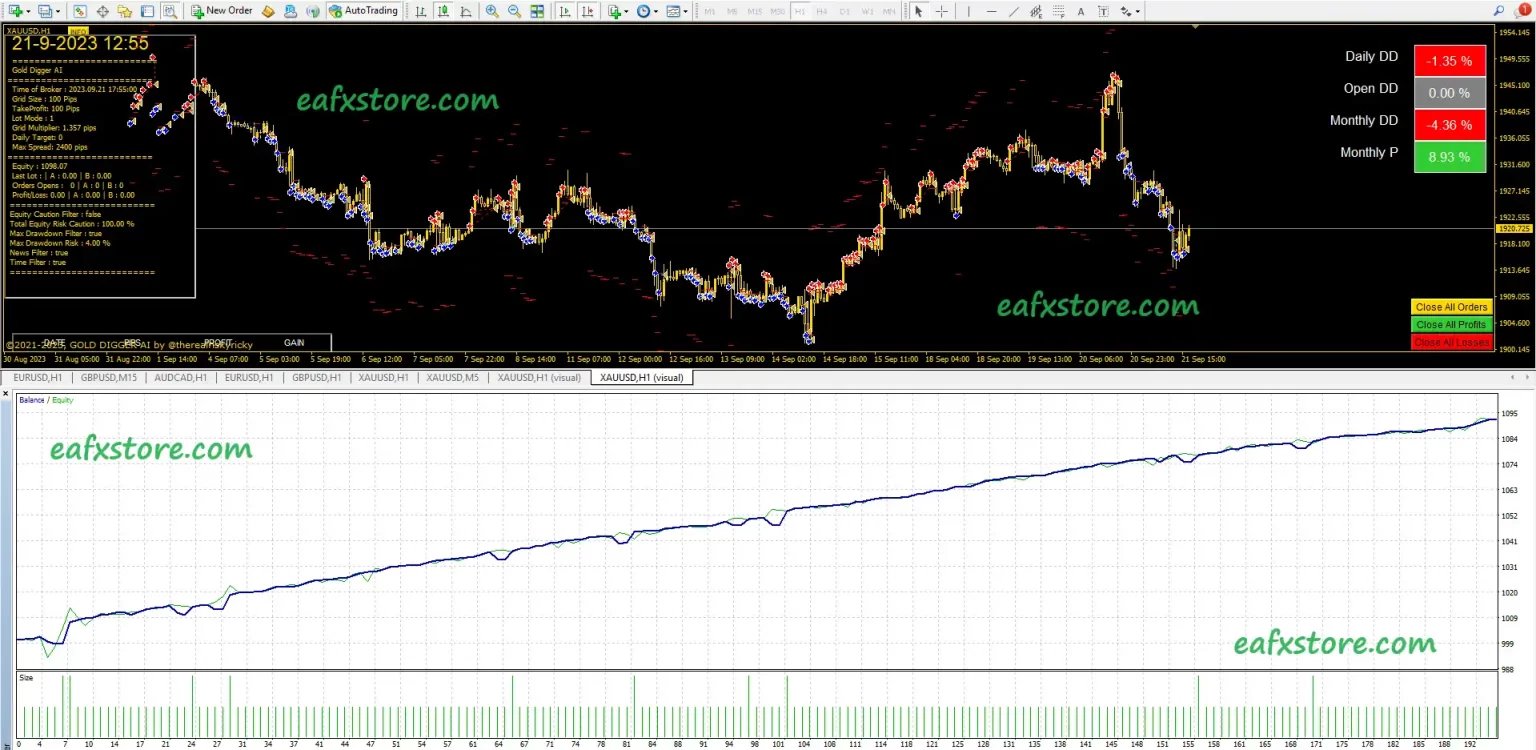Open the MetaEditor icon
The height and width of the screenshot is (750, 1536).
tap(268, 11)
